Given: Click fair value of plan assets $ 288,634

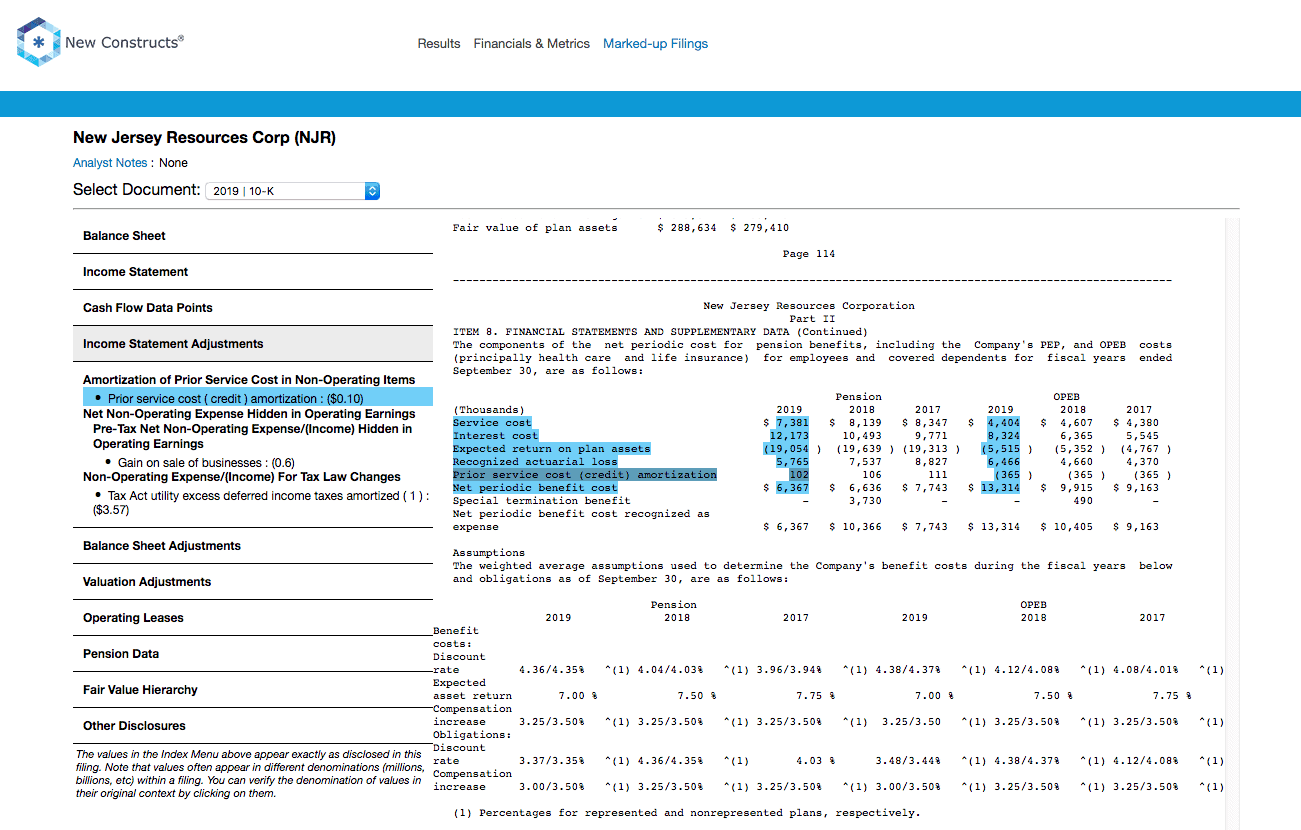Looking at the screenshot, I should (687, 228).
